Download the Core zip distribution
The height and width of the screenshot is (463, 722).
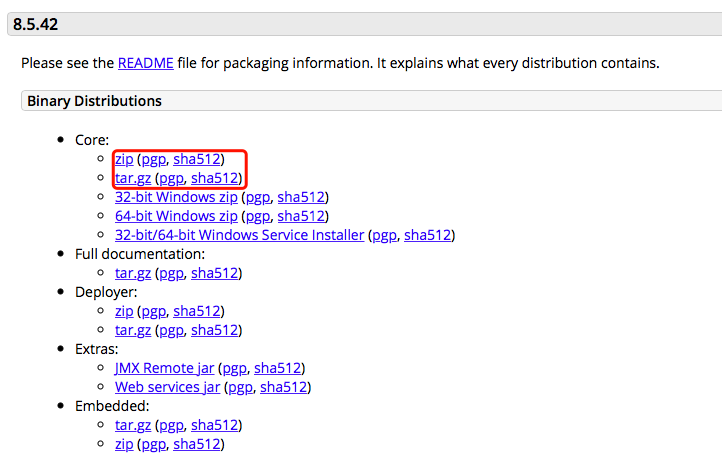pyautogui.click(x=124, y=159)
